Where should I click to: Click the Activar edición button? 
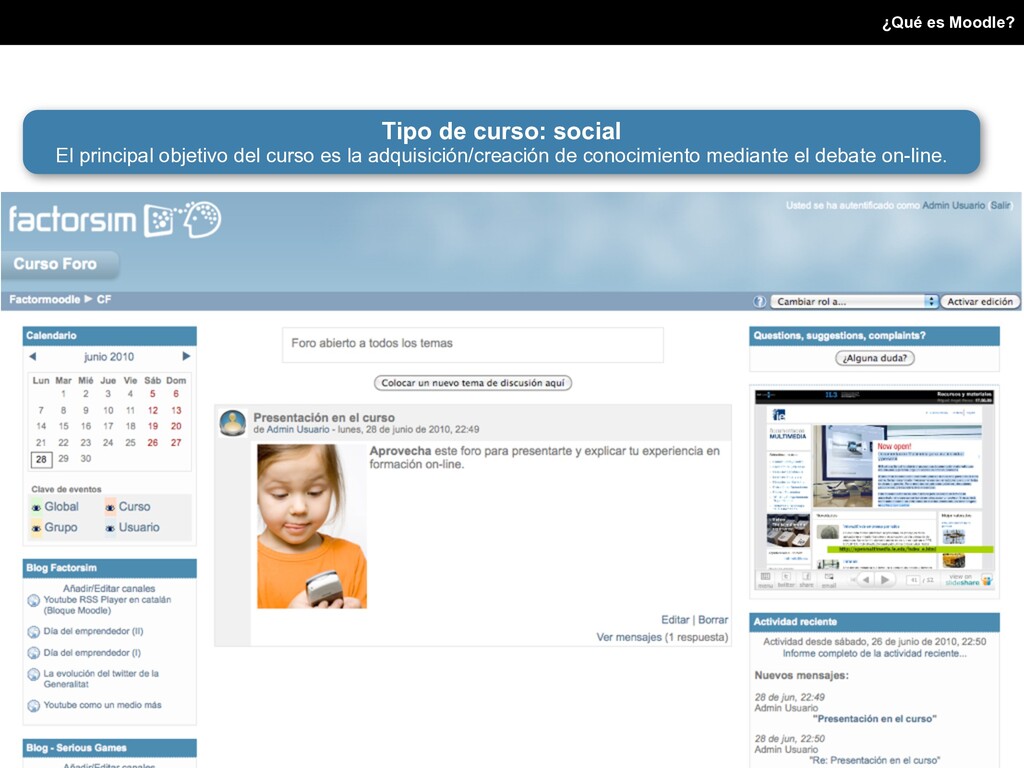[980, 302]
